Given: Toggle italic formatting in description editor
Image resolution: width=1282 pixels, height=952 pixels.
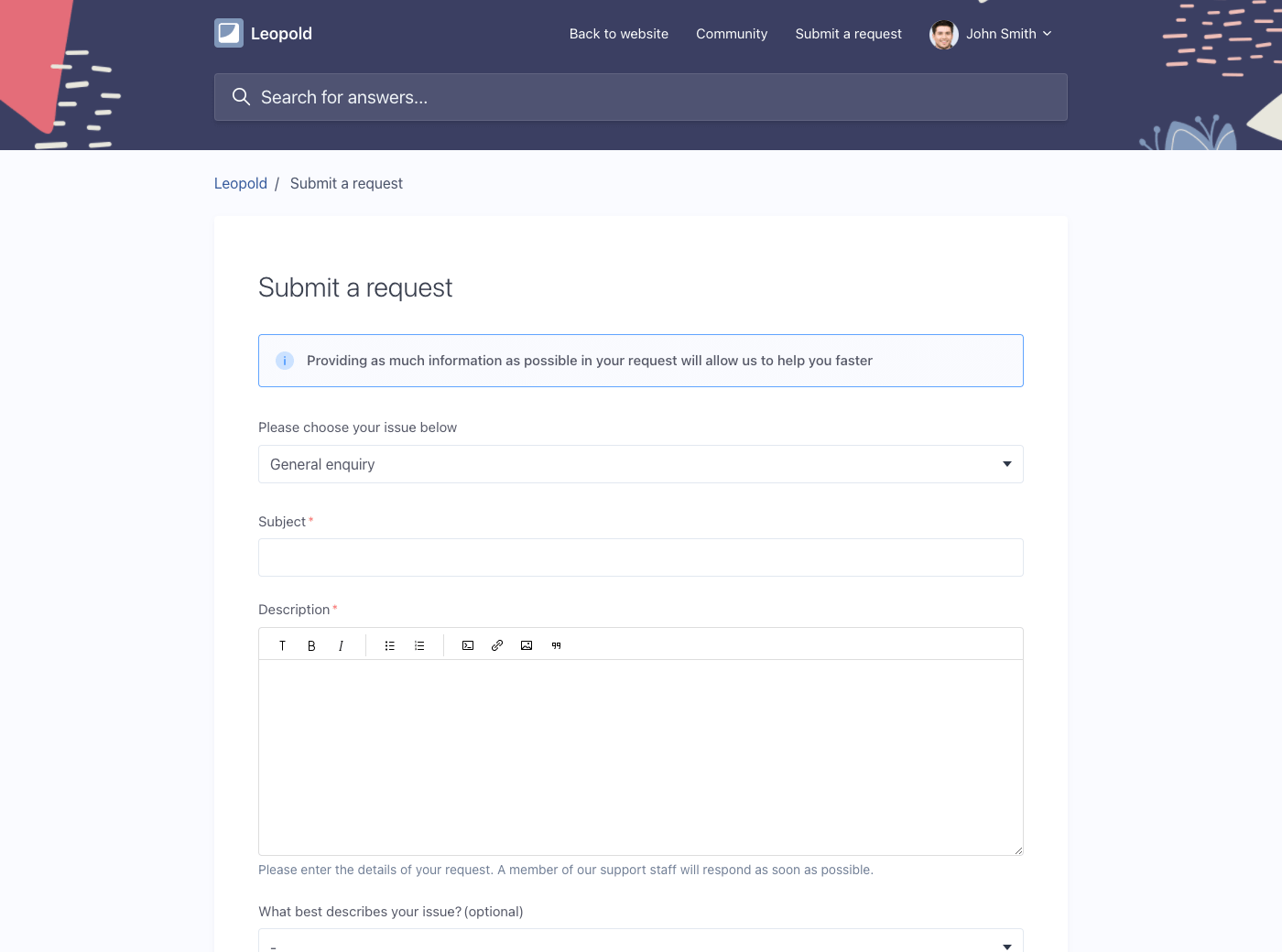Looking at the screenshot, I should pos(341,646).
